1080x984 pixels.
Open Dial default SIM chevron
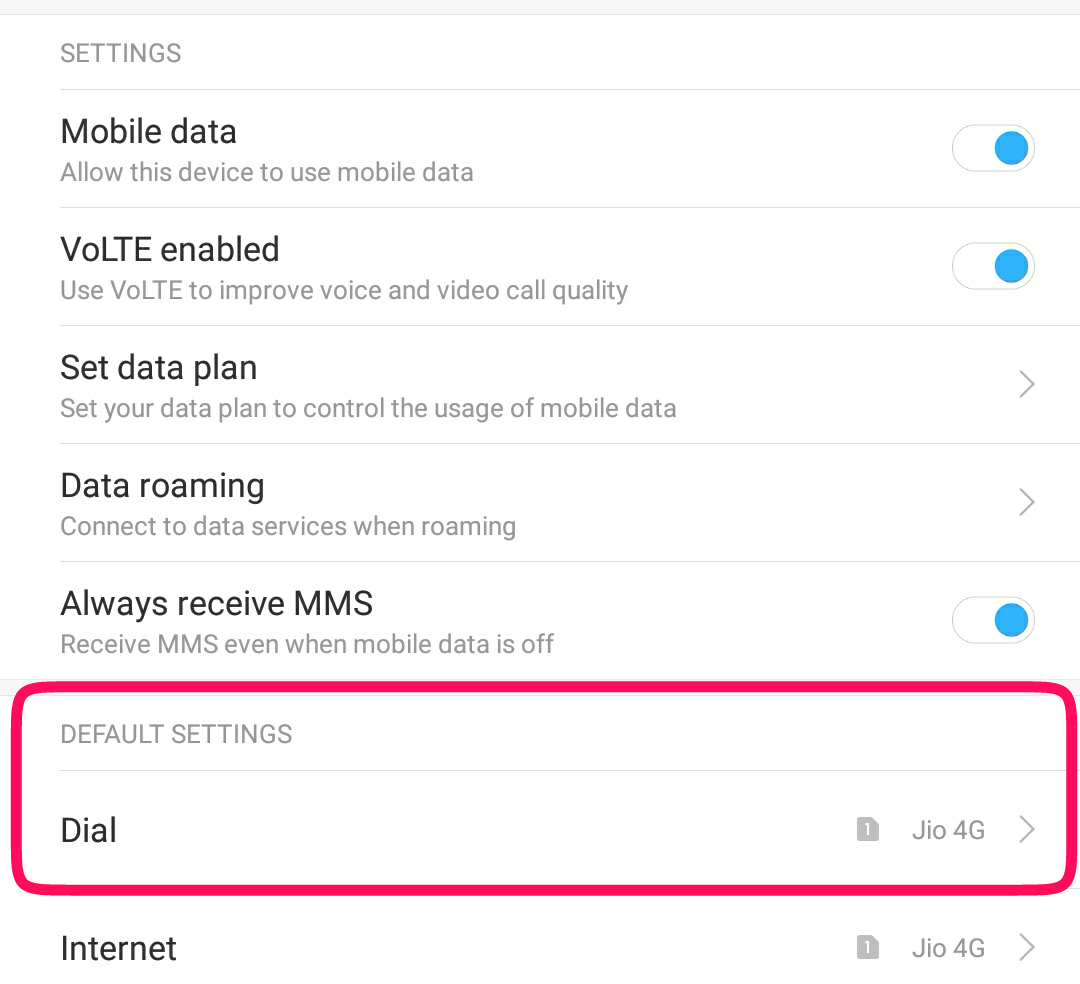[1026, 829]
